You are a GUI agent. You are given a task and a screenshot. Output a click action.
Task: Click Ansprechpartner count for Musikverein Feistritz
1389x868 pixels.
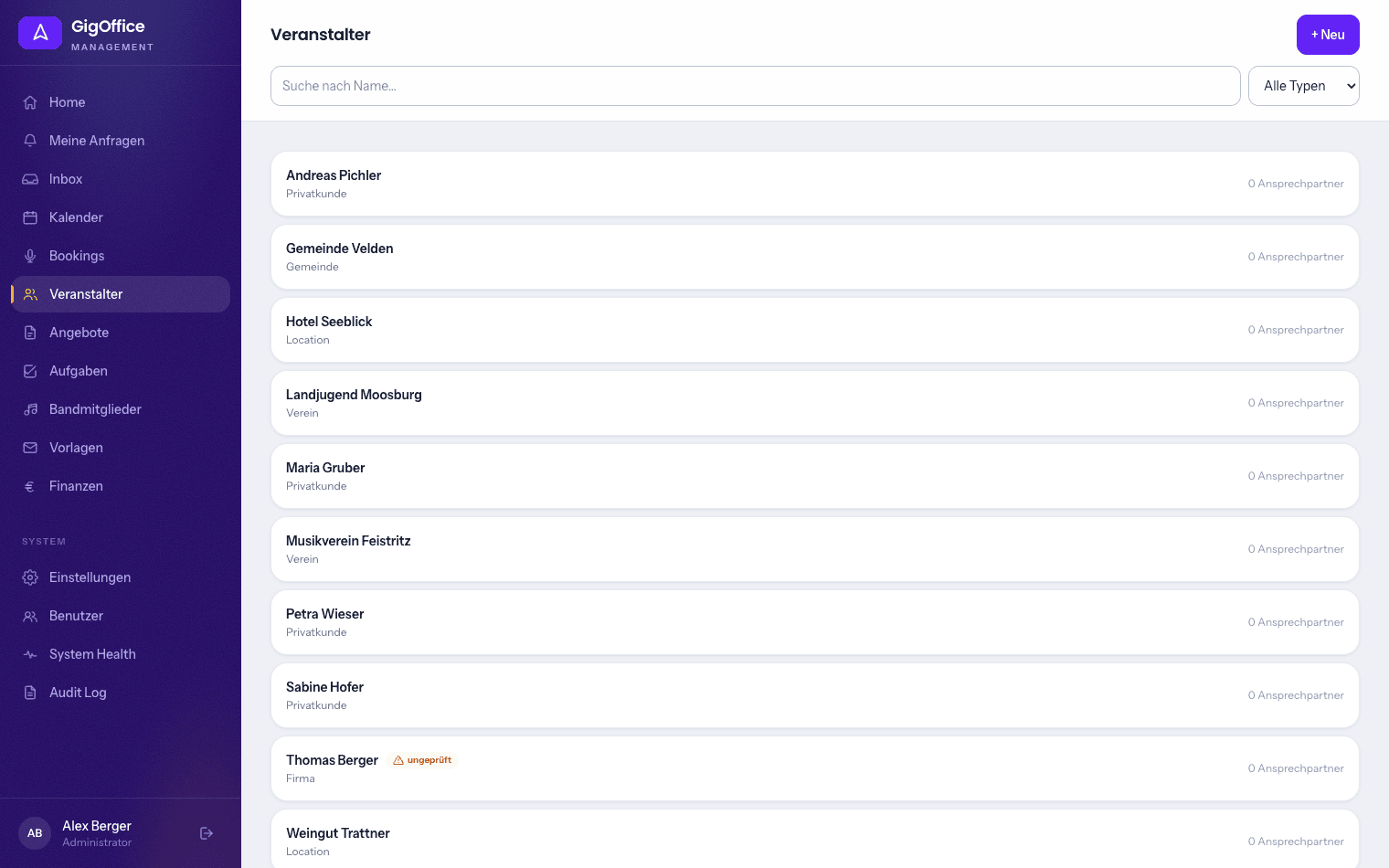point(1296,549)
